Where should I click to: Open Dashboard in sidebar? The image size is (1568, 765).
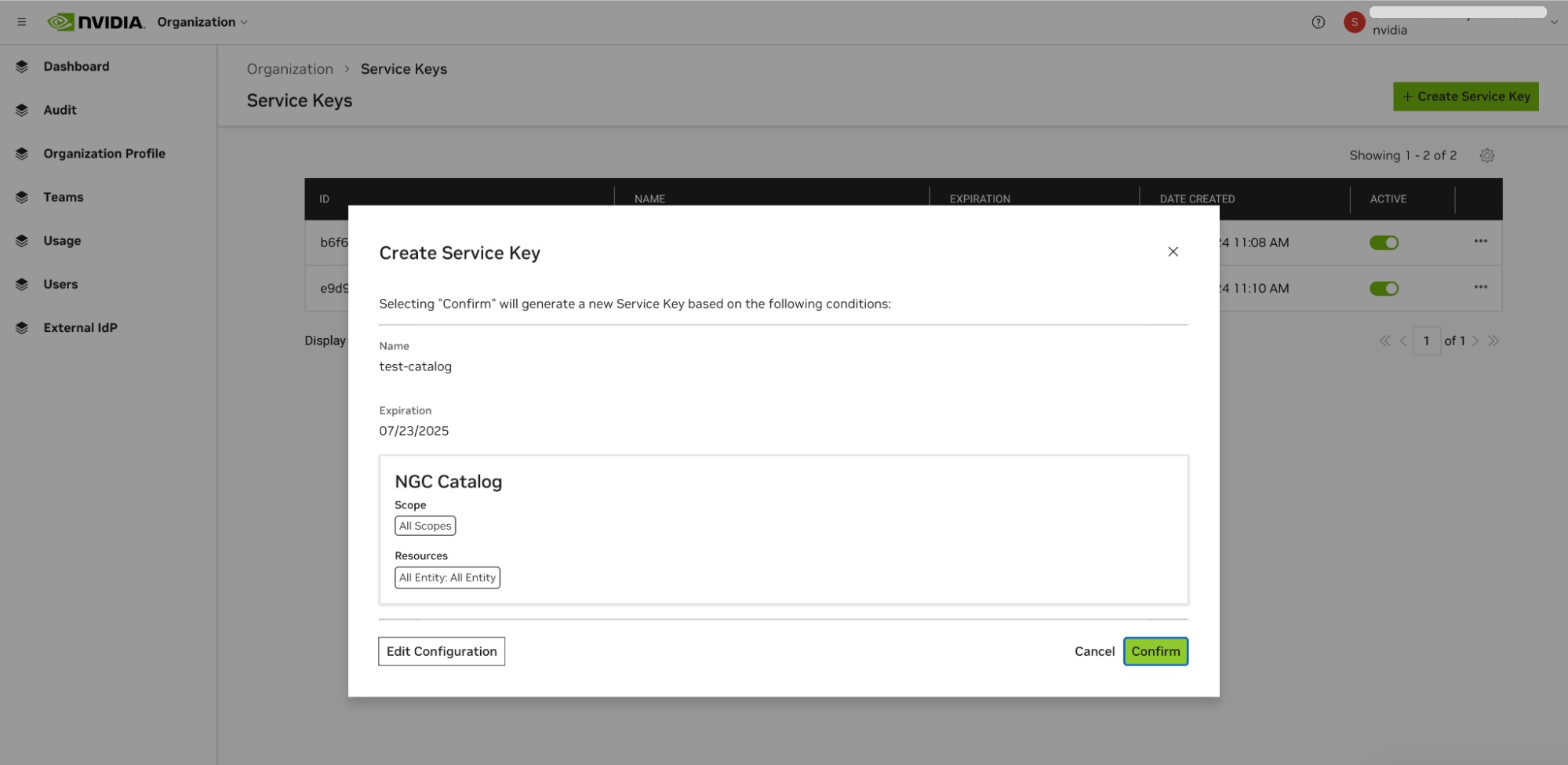click(76, 67)
